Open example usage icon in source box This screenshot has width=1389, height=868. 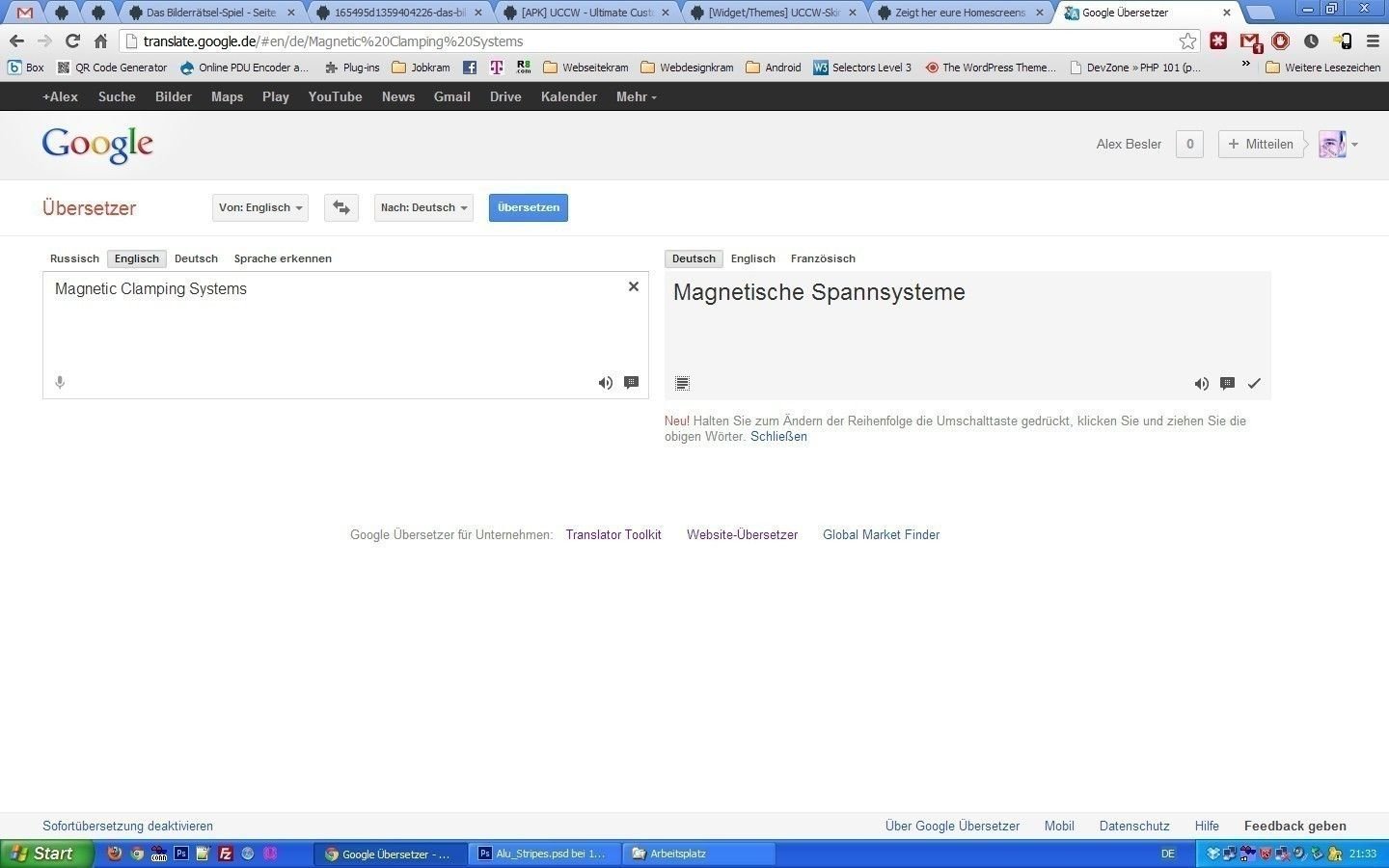point(631,383)
